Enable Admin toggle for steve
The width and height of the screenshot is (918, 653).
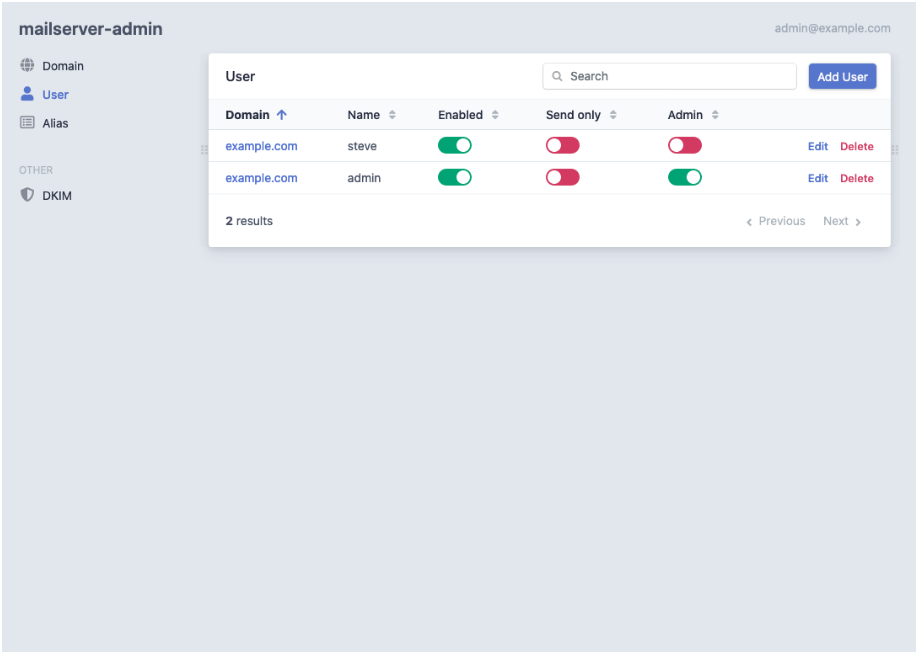(685, 146)
